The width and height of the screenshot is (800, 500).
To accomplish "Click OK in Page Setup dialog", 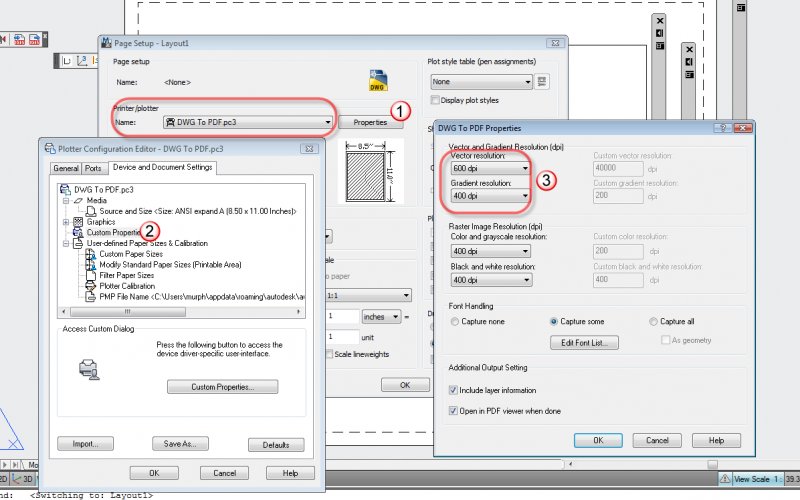I will (x=405, y=385).
